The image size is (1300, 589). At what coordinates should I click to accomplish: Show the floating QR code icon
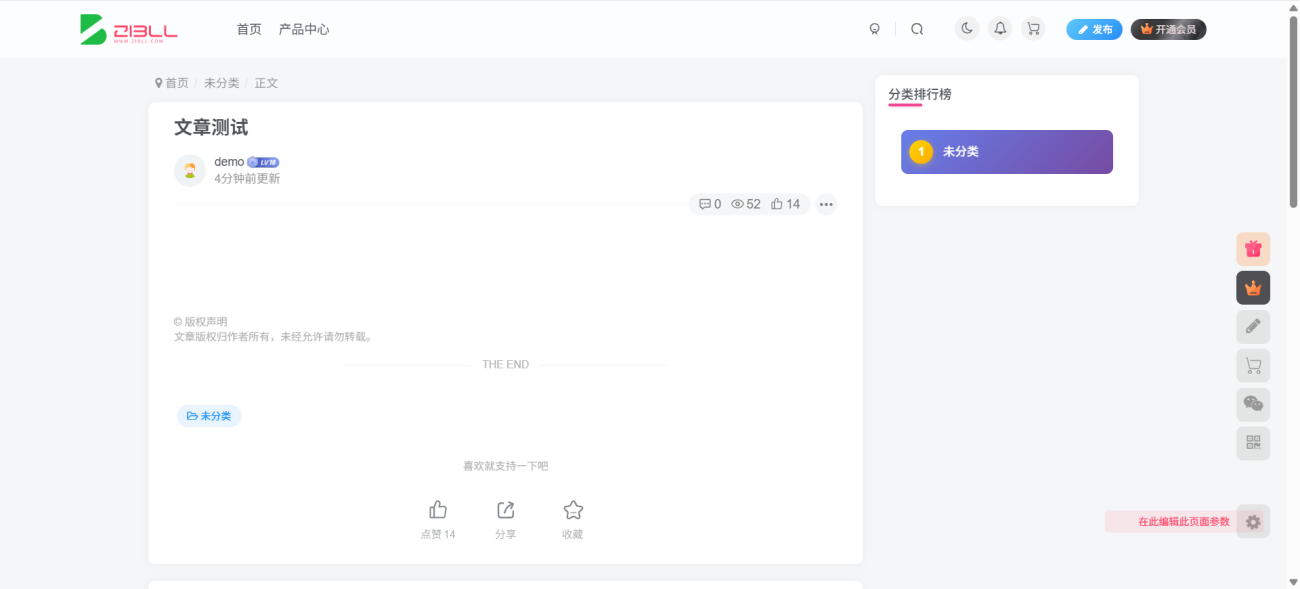pyautogui.click(x=1253, y=443)
